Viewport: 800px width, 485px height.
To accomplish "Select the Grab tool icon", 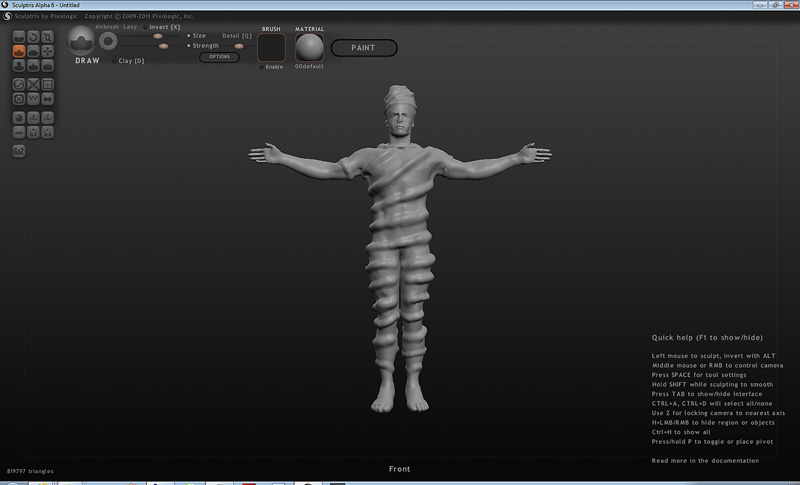I will [49, 50].
